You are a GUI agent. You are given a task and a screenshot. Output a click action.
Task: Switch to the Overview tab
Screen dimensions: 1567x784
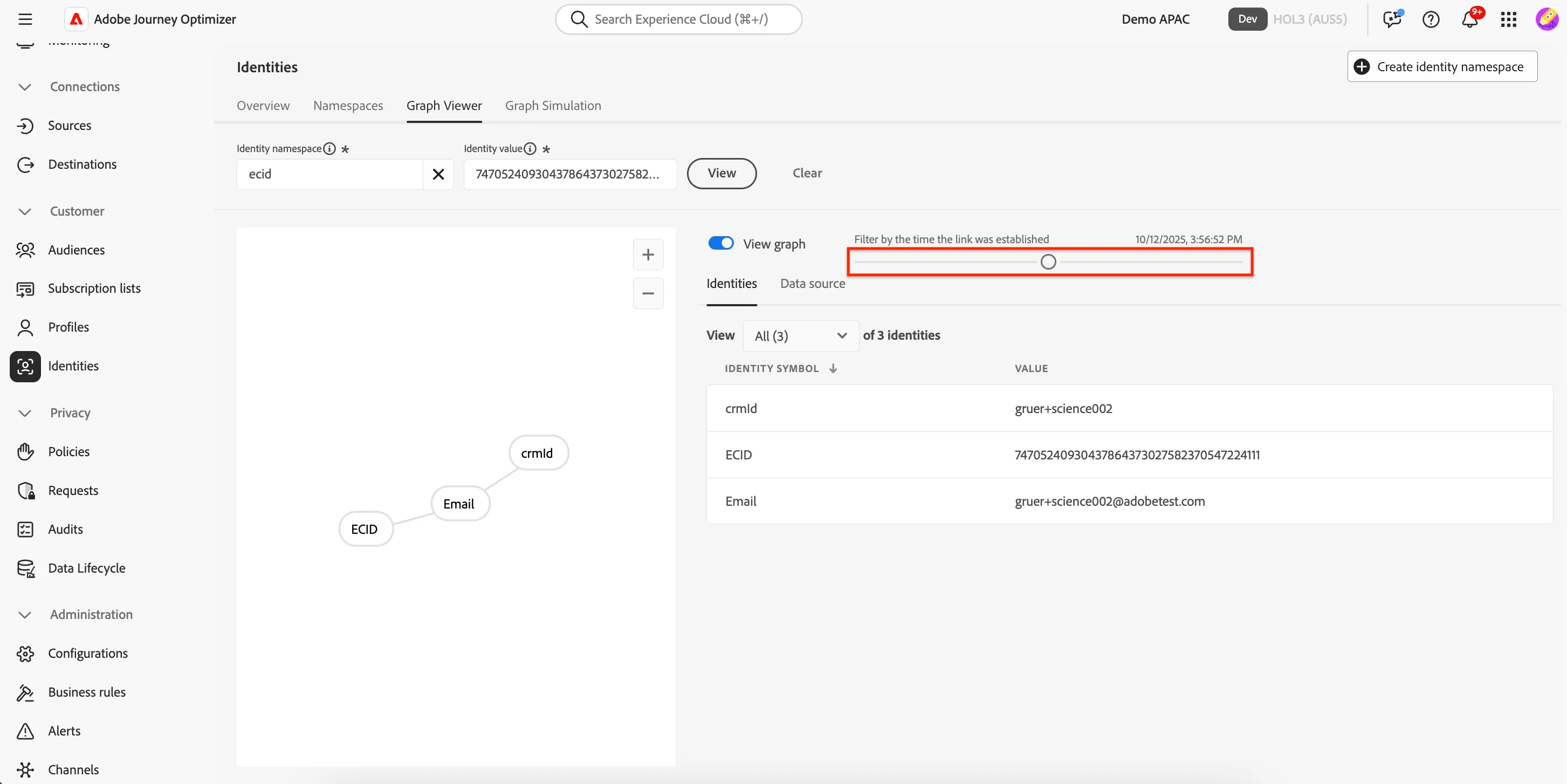pyautogui.click(x=263, y=106)
